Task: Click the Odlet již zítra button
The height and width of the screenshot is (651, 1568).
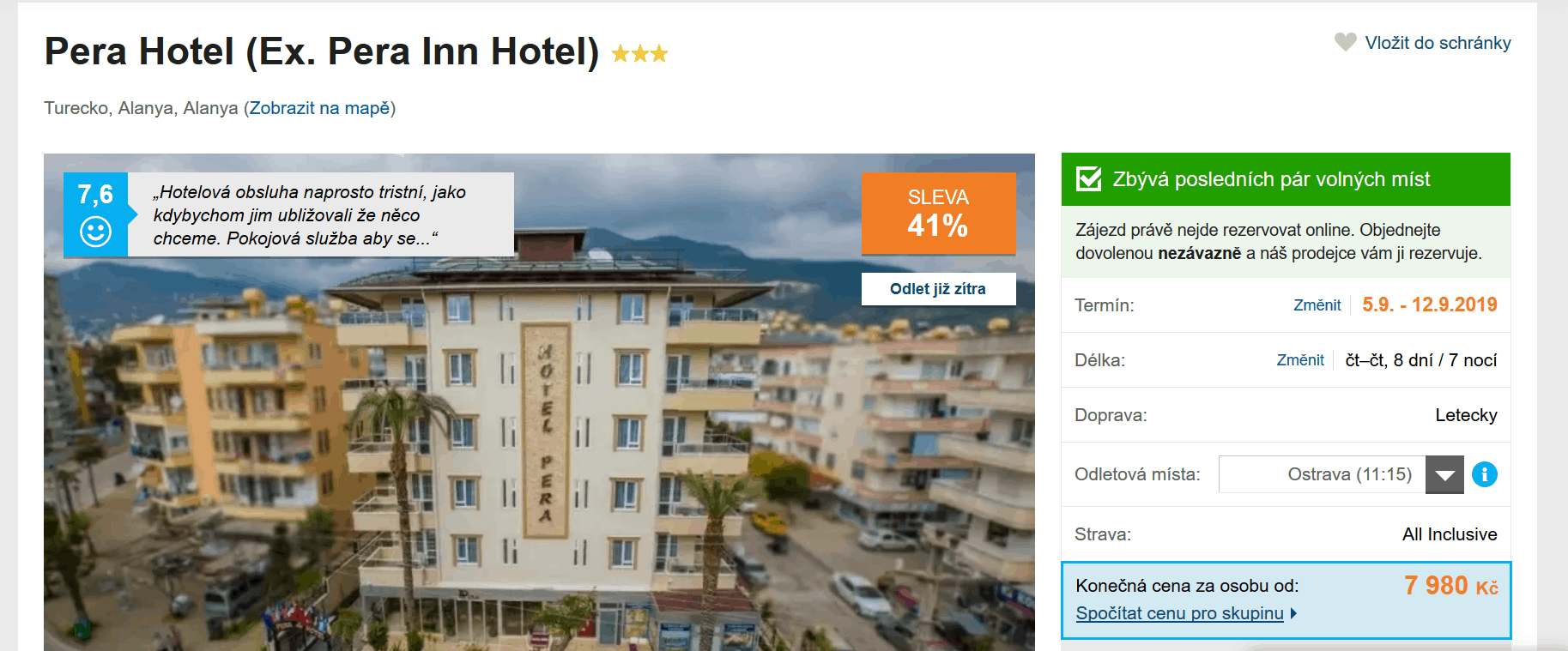Action: coord(938,289)
